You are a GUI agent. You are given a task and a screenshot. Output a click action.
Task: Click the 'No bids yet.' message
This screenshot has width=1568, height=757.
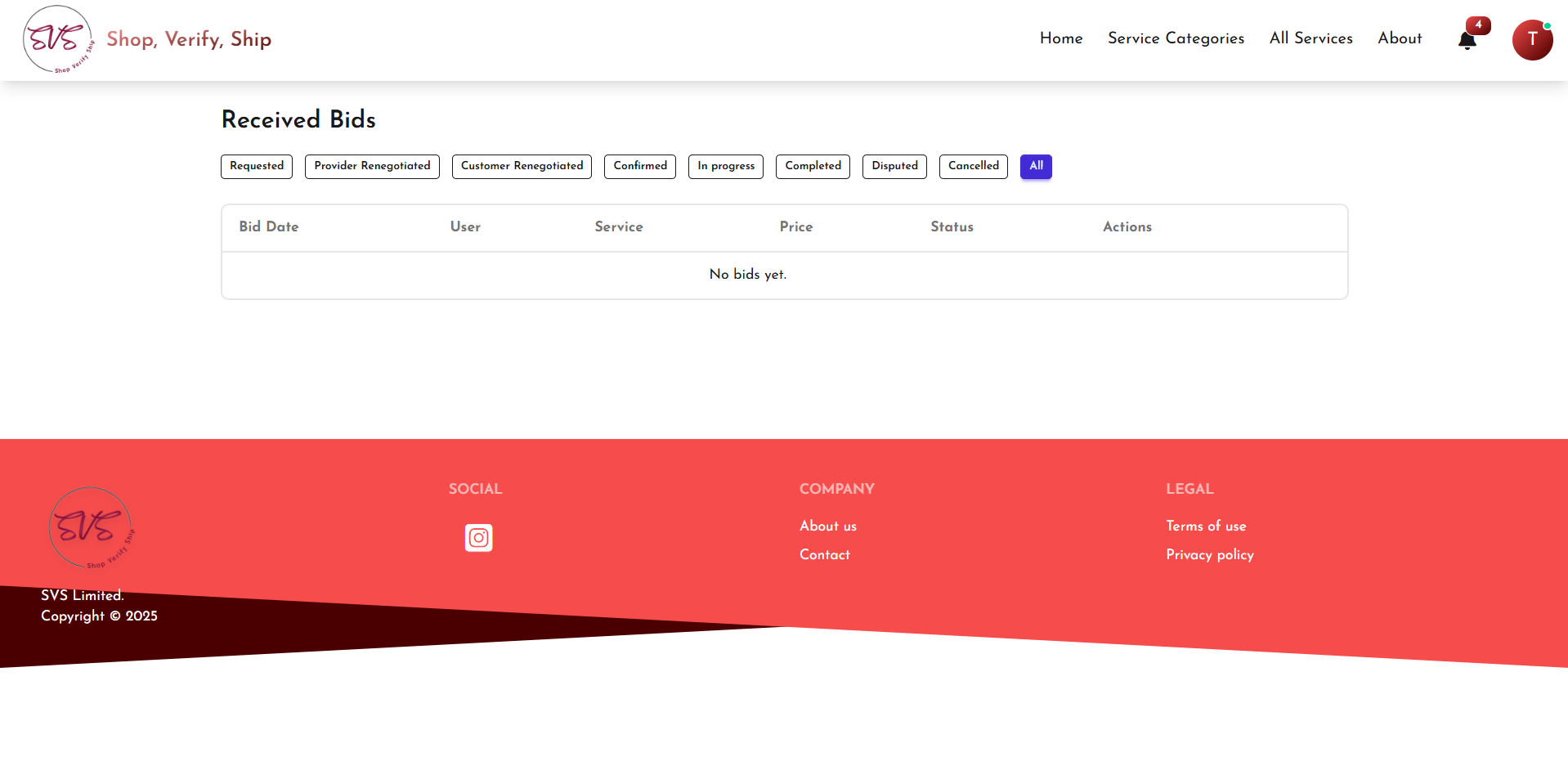748,274
